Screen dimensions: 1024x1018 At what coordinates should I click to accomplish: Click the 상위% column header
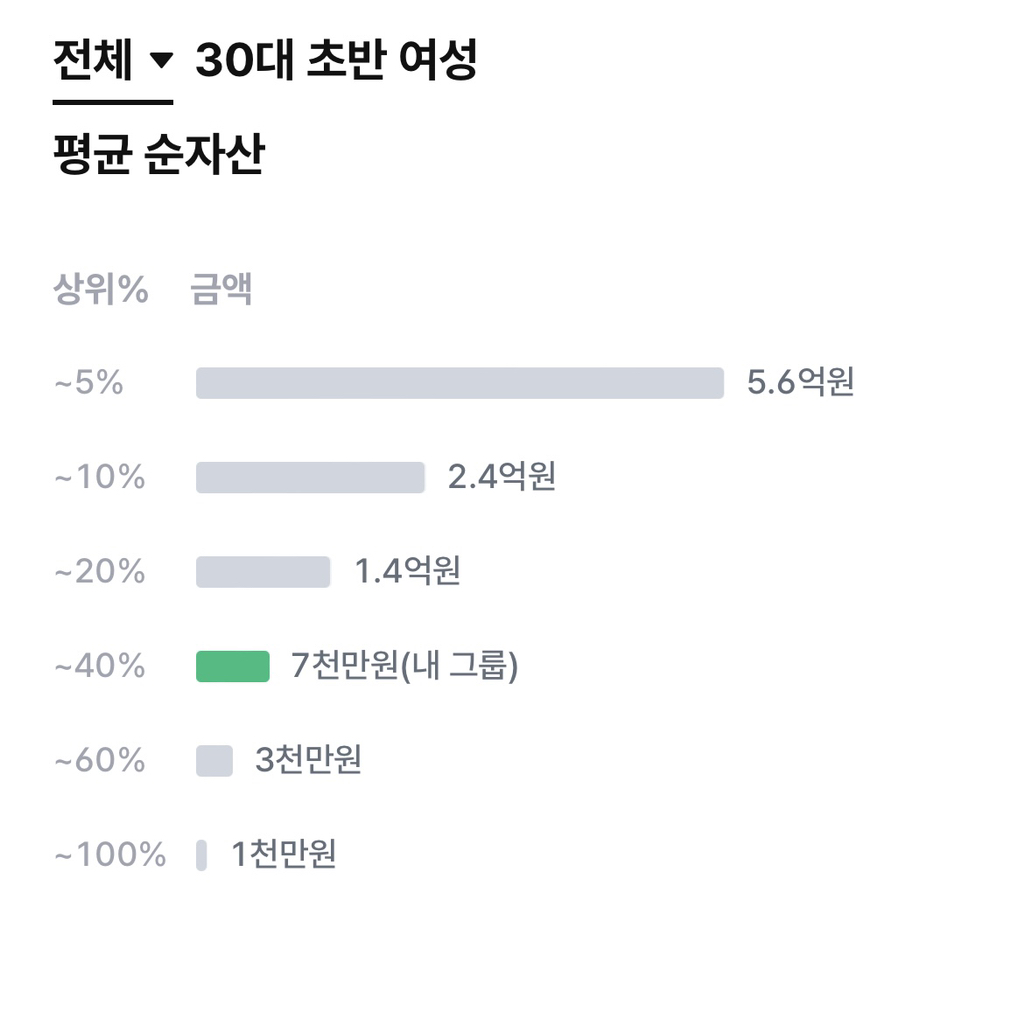101,290
